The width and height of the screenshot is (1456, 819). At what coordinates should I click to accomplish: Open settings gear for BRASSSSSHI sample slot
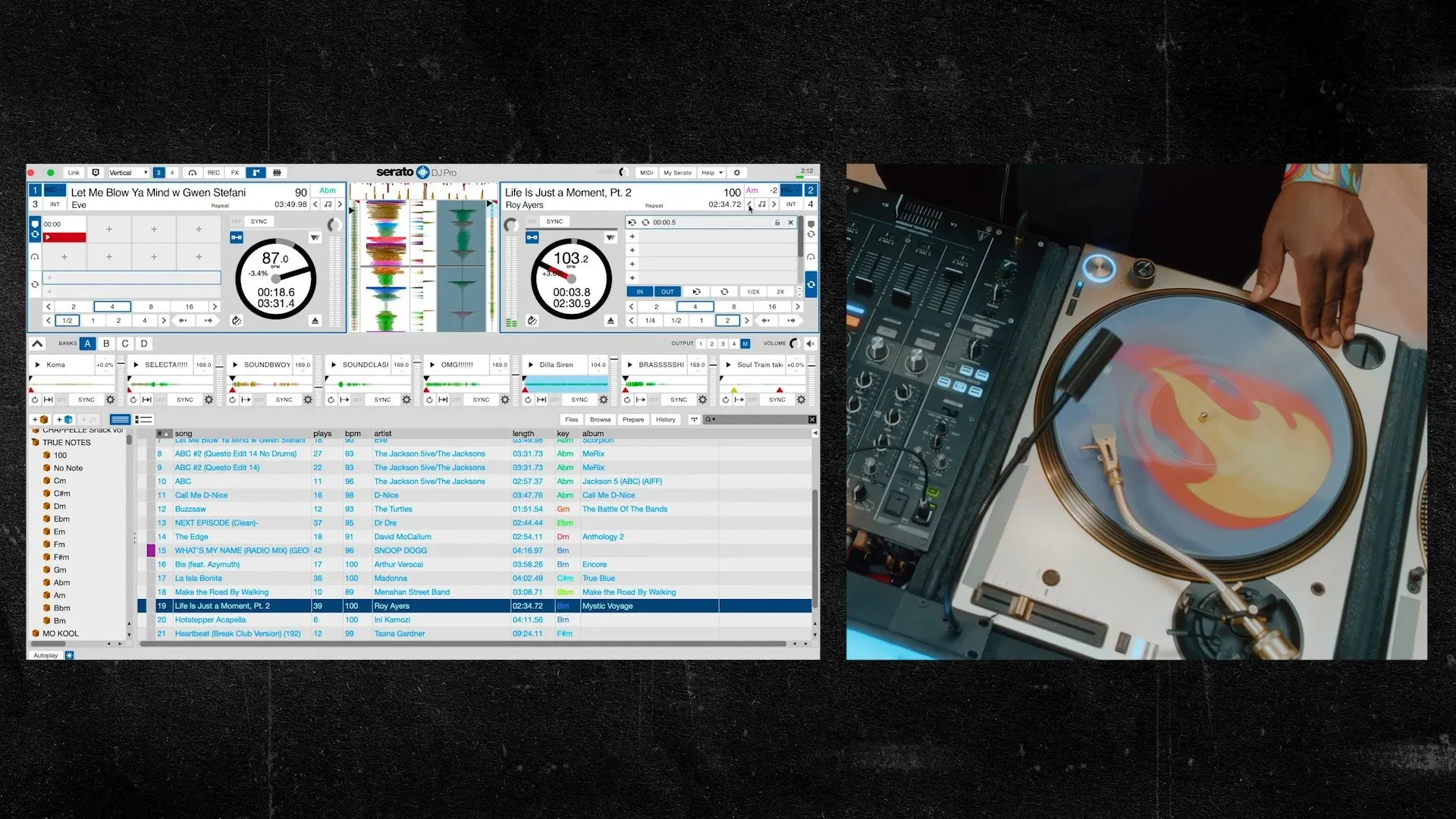click(x=702, y=400)
